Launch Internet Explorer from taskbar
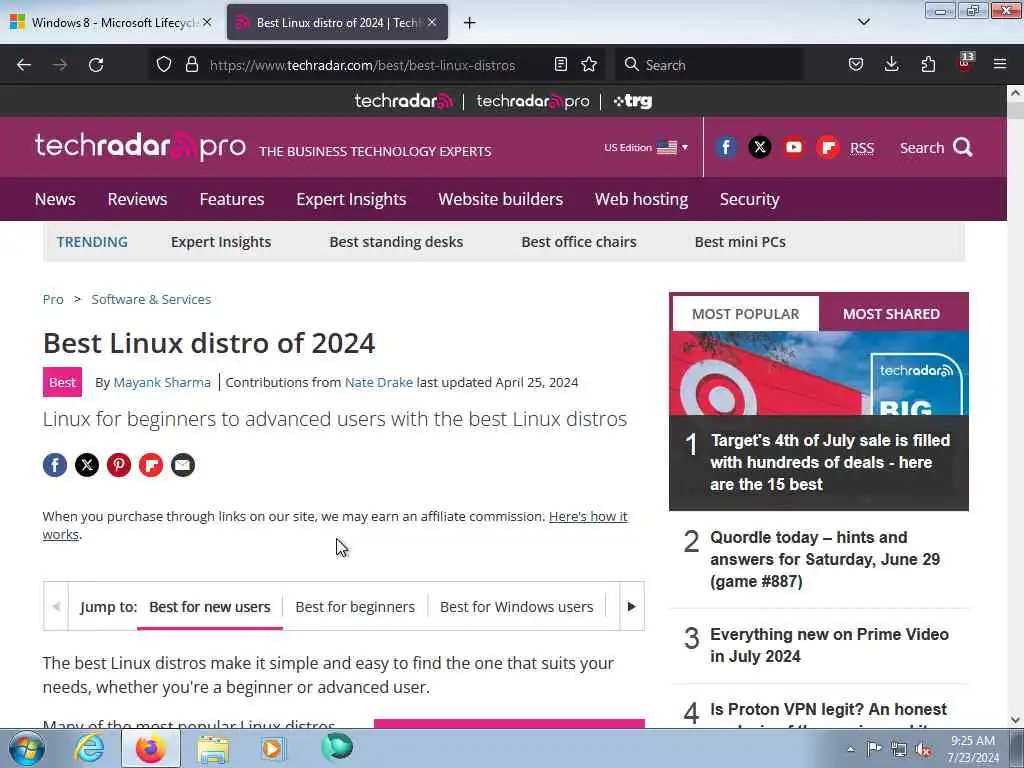Image resolution: width=1024 pixels, height=768 pixels. (x=89, y=748)
